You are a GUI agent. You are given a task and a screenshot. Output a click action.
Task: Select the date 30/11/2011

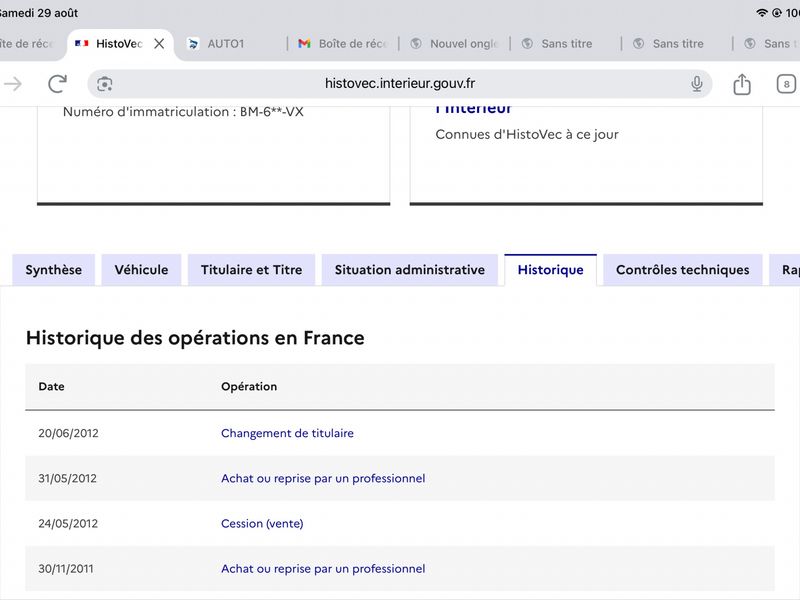point(66,569)
